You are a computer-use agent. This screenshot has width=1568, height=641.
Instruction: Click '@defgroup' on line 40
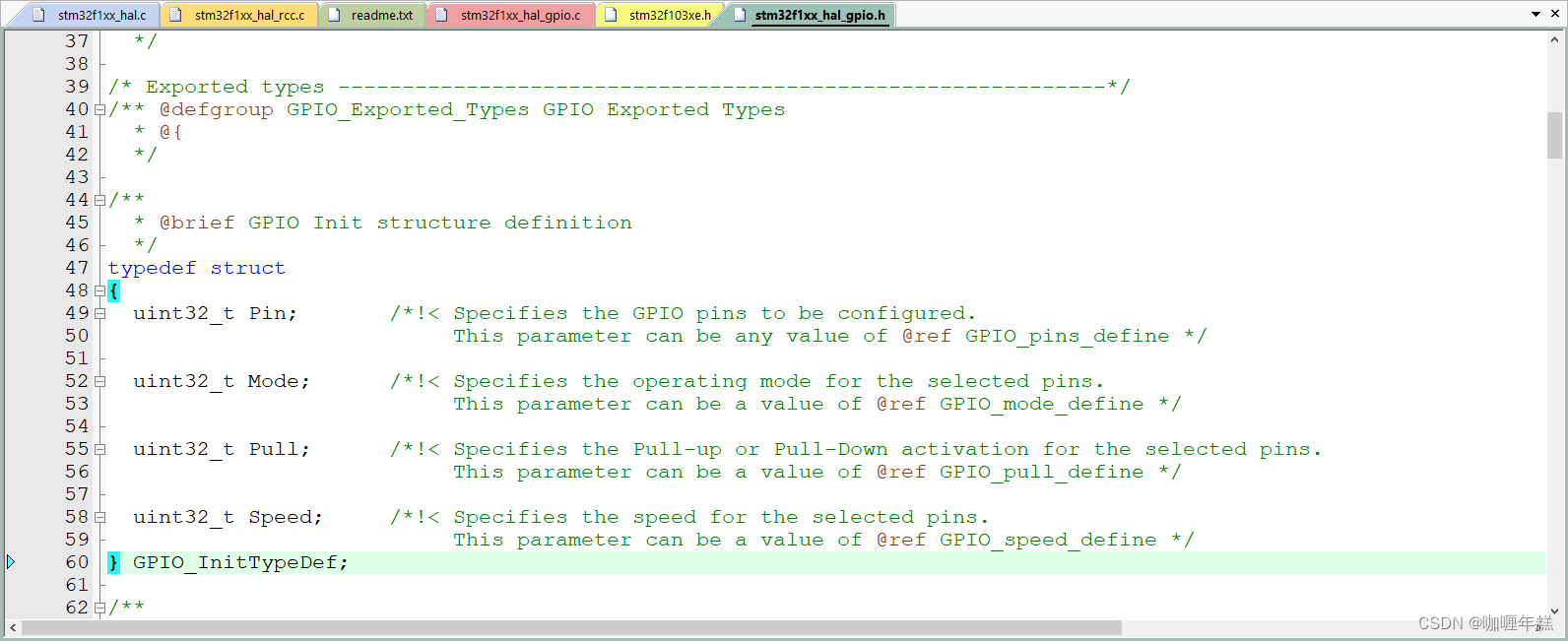[217, 109]
